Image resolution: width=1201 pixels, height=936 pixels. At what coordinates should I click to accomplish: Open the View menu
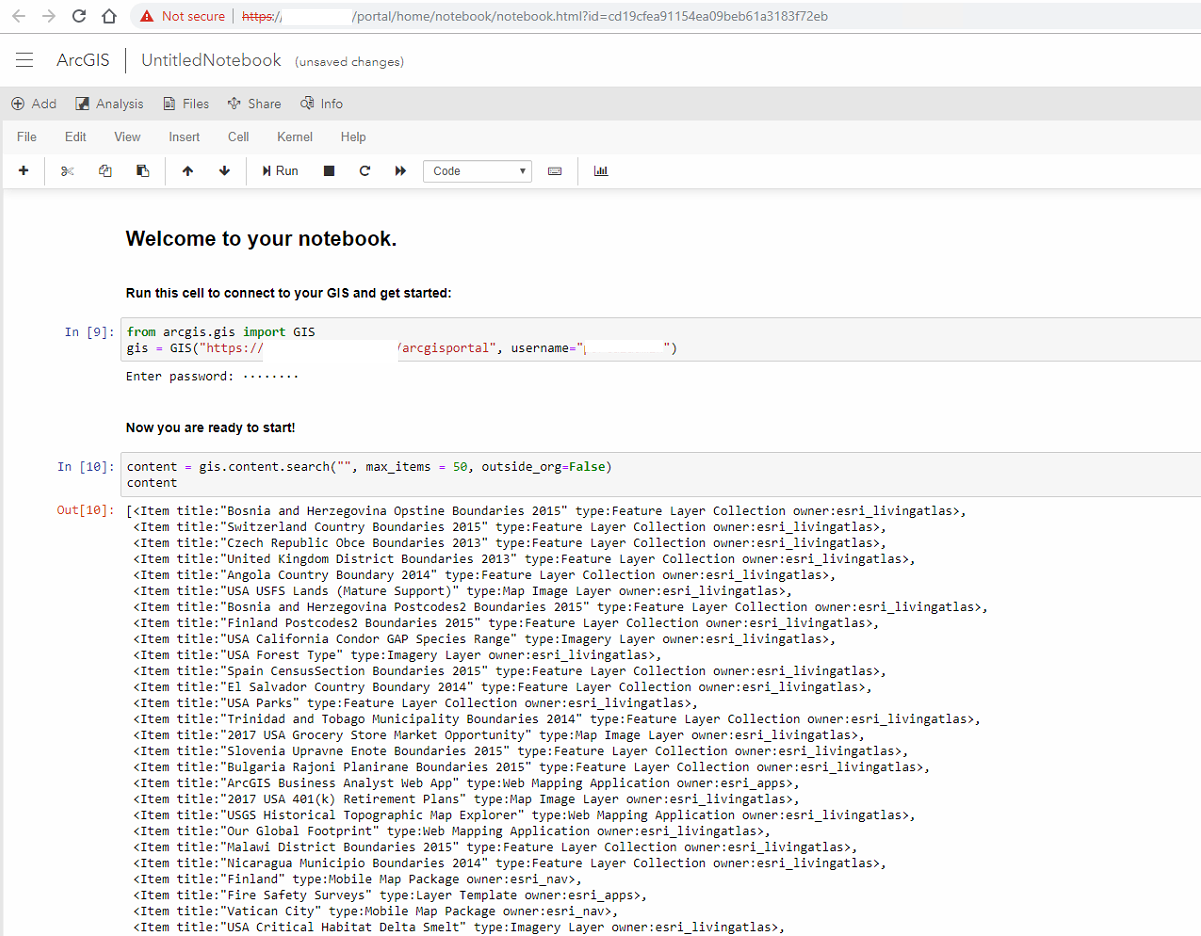pyautogui.click(x=127, y=137)
